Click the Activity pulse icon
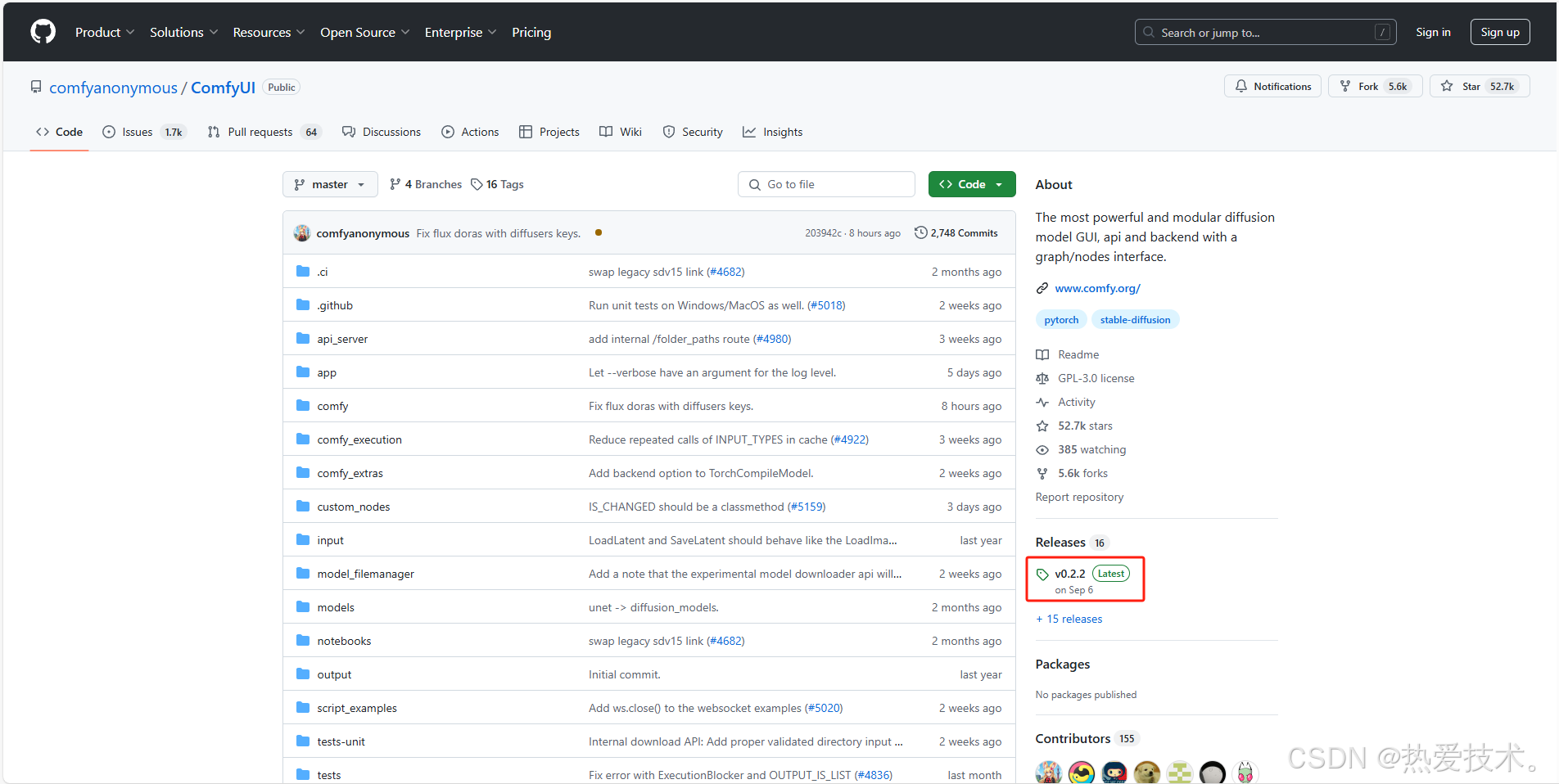 (x=1042, y=402)
